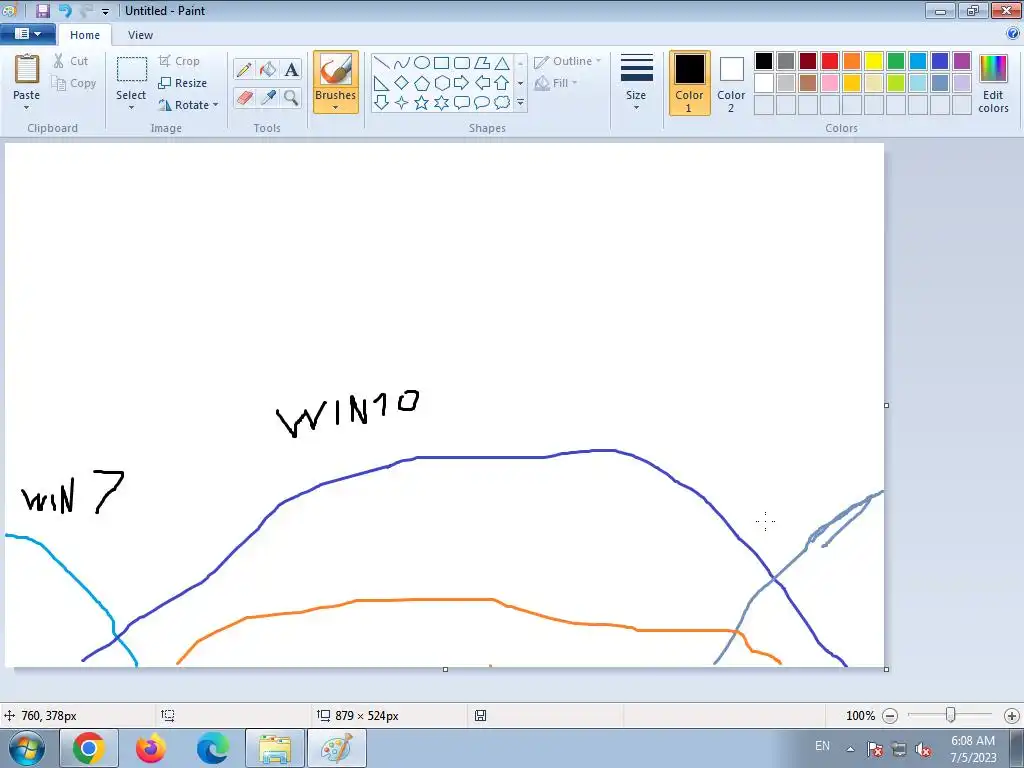Expand the Select dropdown arrow
The height and width of the screenshot is (768, 1024).
[x=131, y=108]
